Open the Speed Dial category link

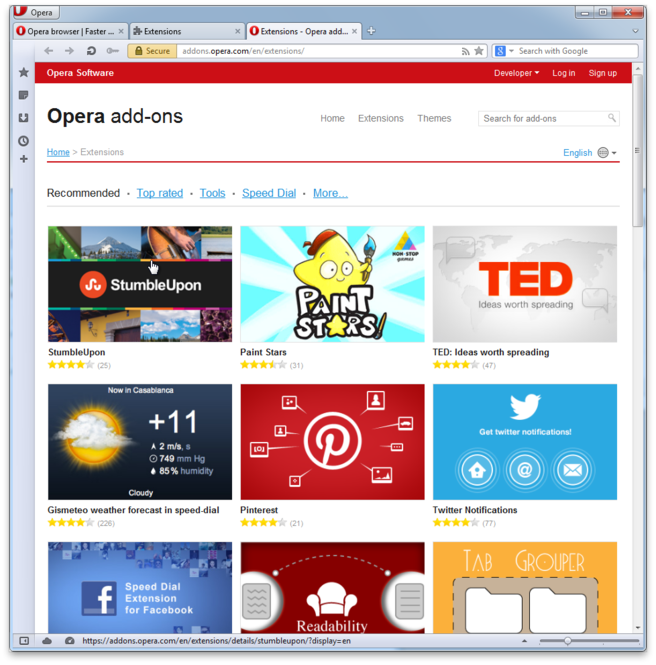269,193
